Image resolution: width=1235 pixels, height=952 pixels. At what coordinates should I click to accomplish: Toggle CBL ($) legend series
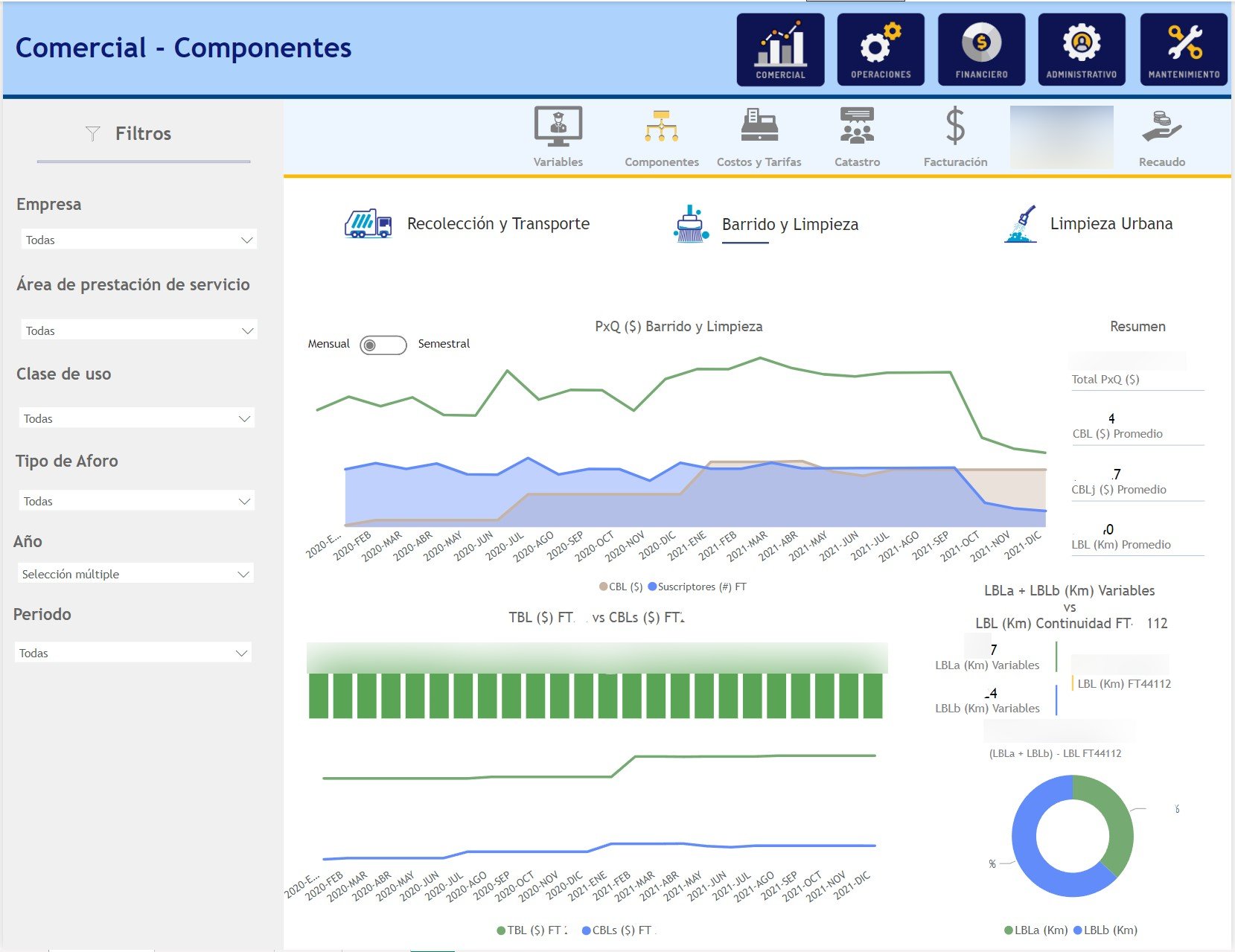[621, 587]
